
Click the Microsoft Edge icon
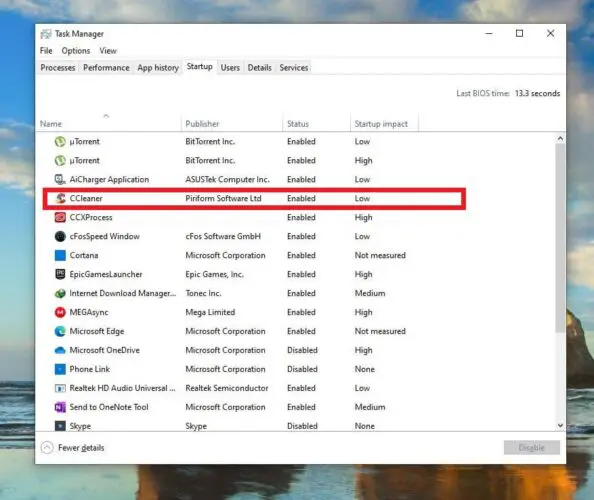60,331
